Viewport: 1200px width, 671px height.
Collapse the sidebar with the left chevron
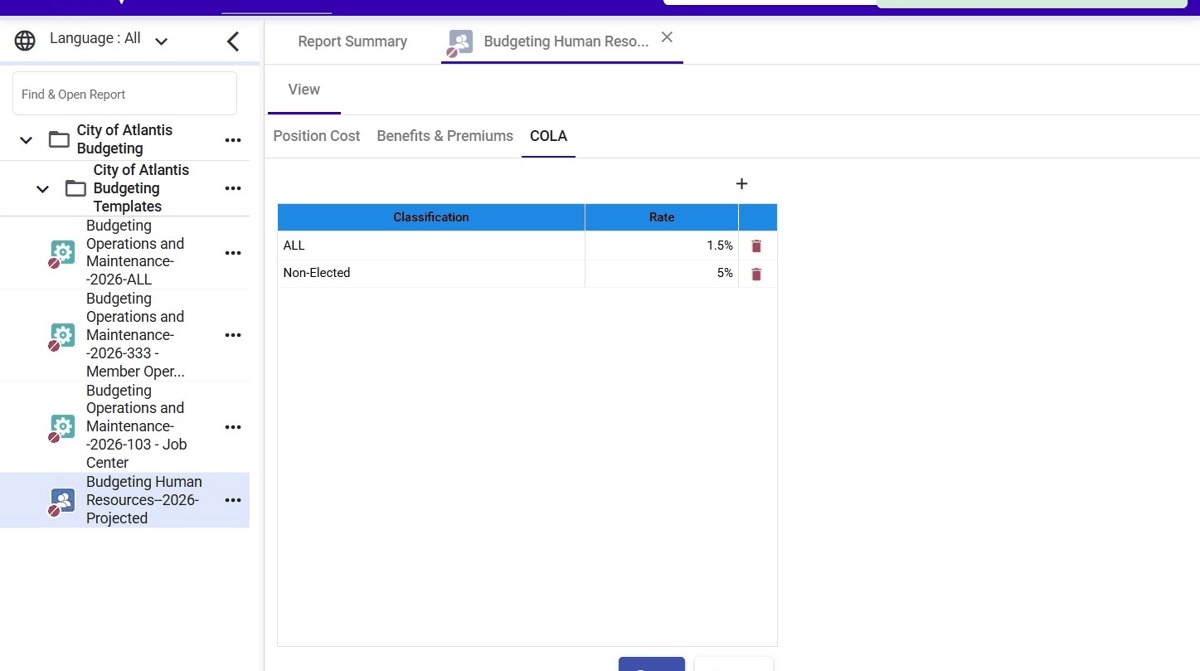pos(232,41)
